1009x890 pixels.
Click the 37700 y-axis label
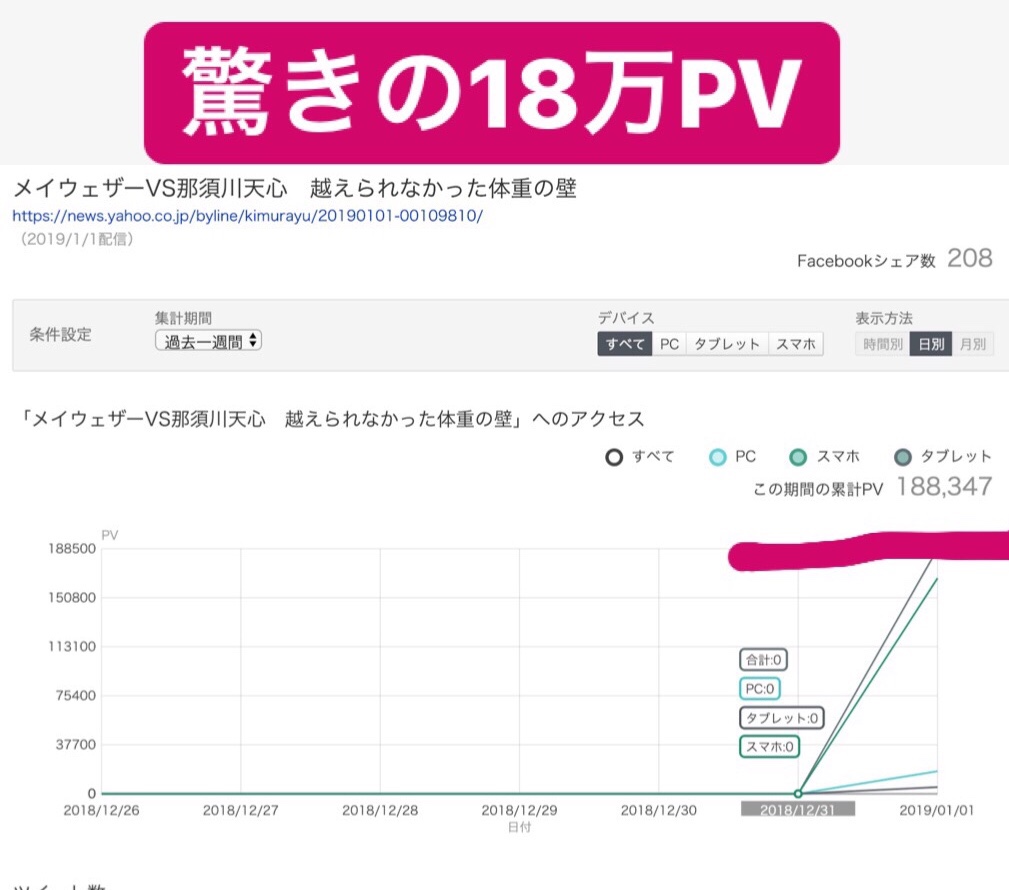(x=75, y=744)
